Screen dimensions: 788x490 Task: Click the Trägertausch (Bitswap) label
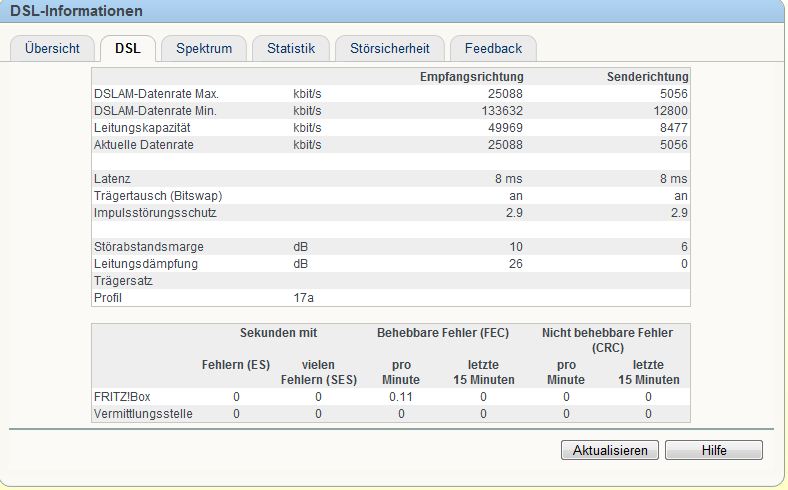158,196
